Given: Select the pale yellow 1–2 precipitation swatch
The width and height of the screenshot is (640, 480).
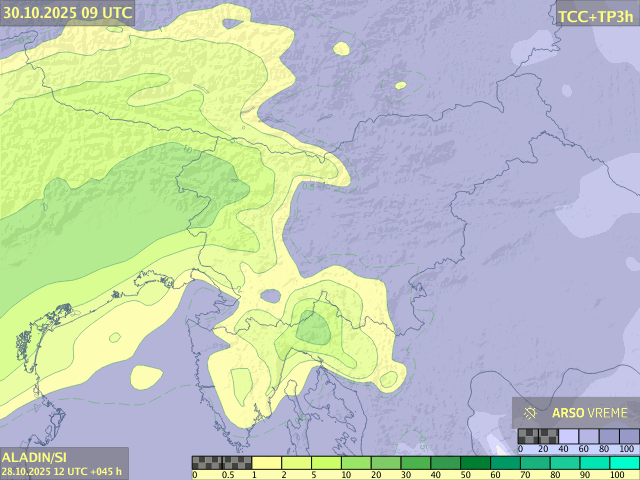Looking at the screenshot, I should [x=268, y=463].
